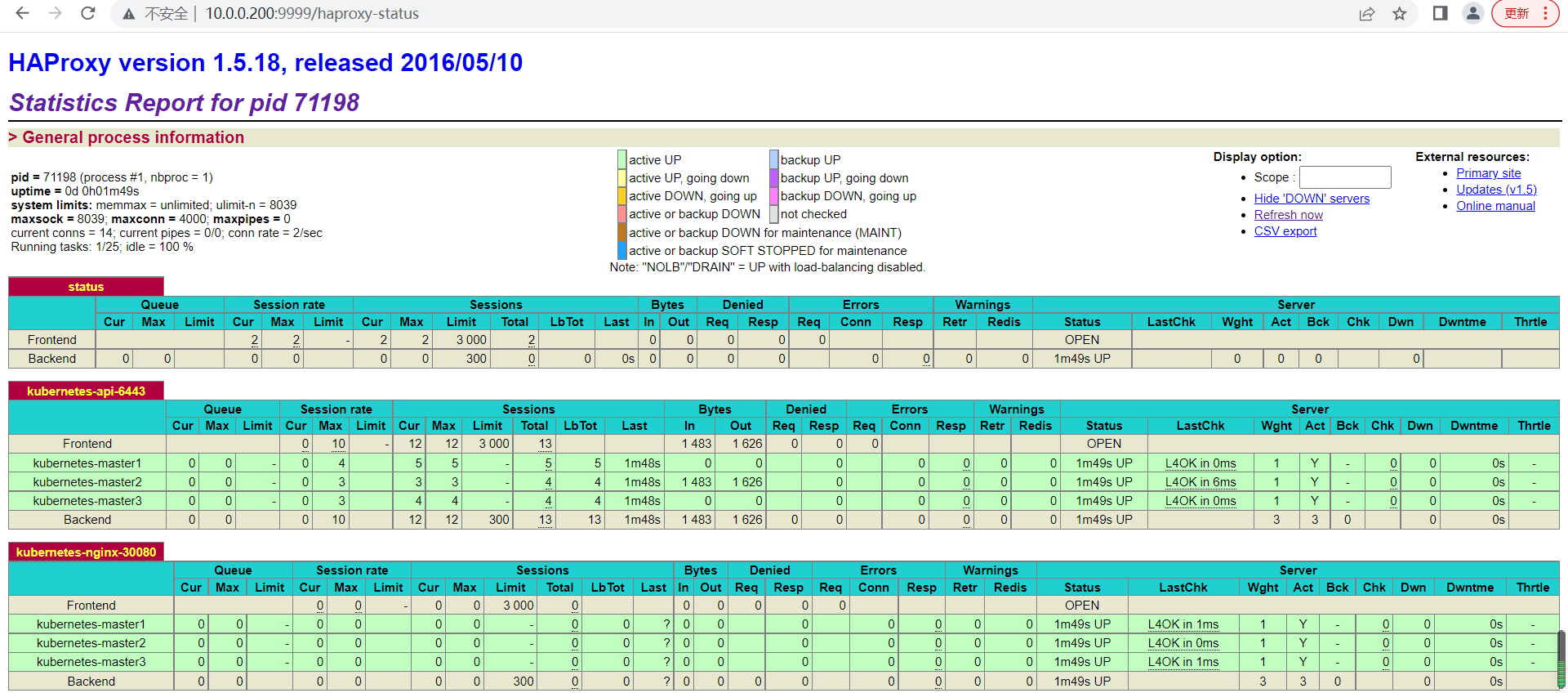Reload the HAProxy status page
This screenshot has width=1568, height=693.
[88, 13]
